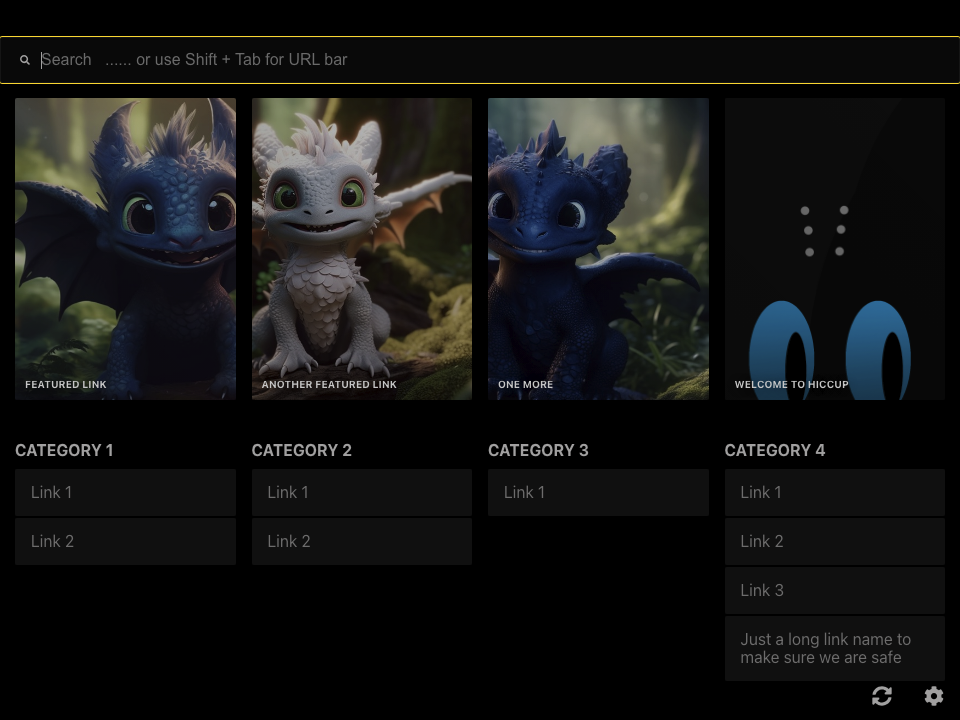
Task: Click the Category 2 heading
Action: coord(302,451)
